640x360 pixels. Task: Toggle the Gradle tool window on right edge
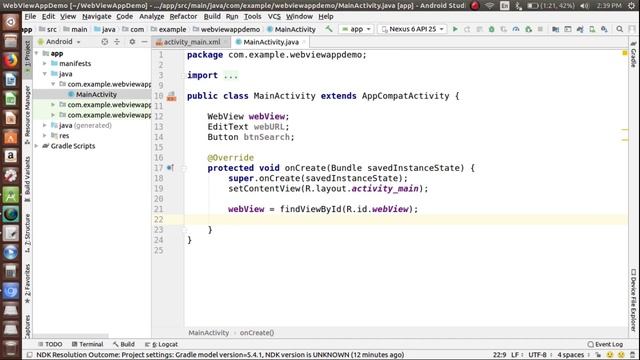point(633,54)
